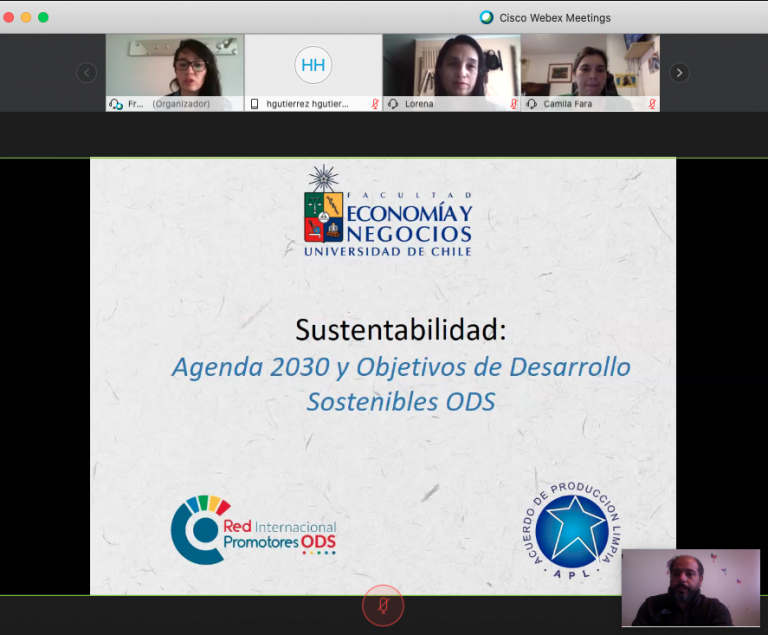Unmute microphone using red mute button
This screenshot has height=635, width=768.
coord(383,606)
